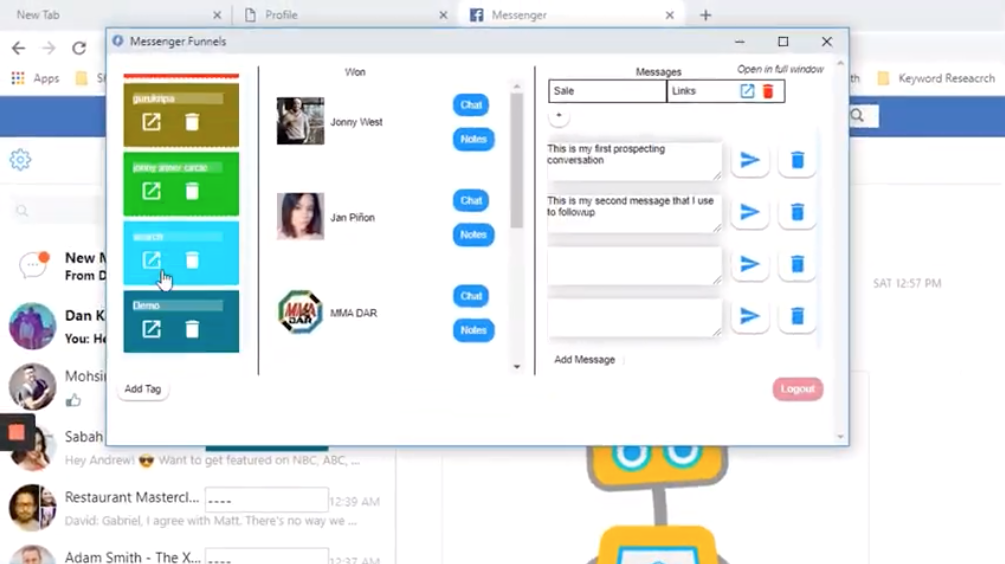Open a new browser tab
Screen dimensions: 1005x564
(x=705, y=15)
